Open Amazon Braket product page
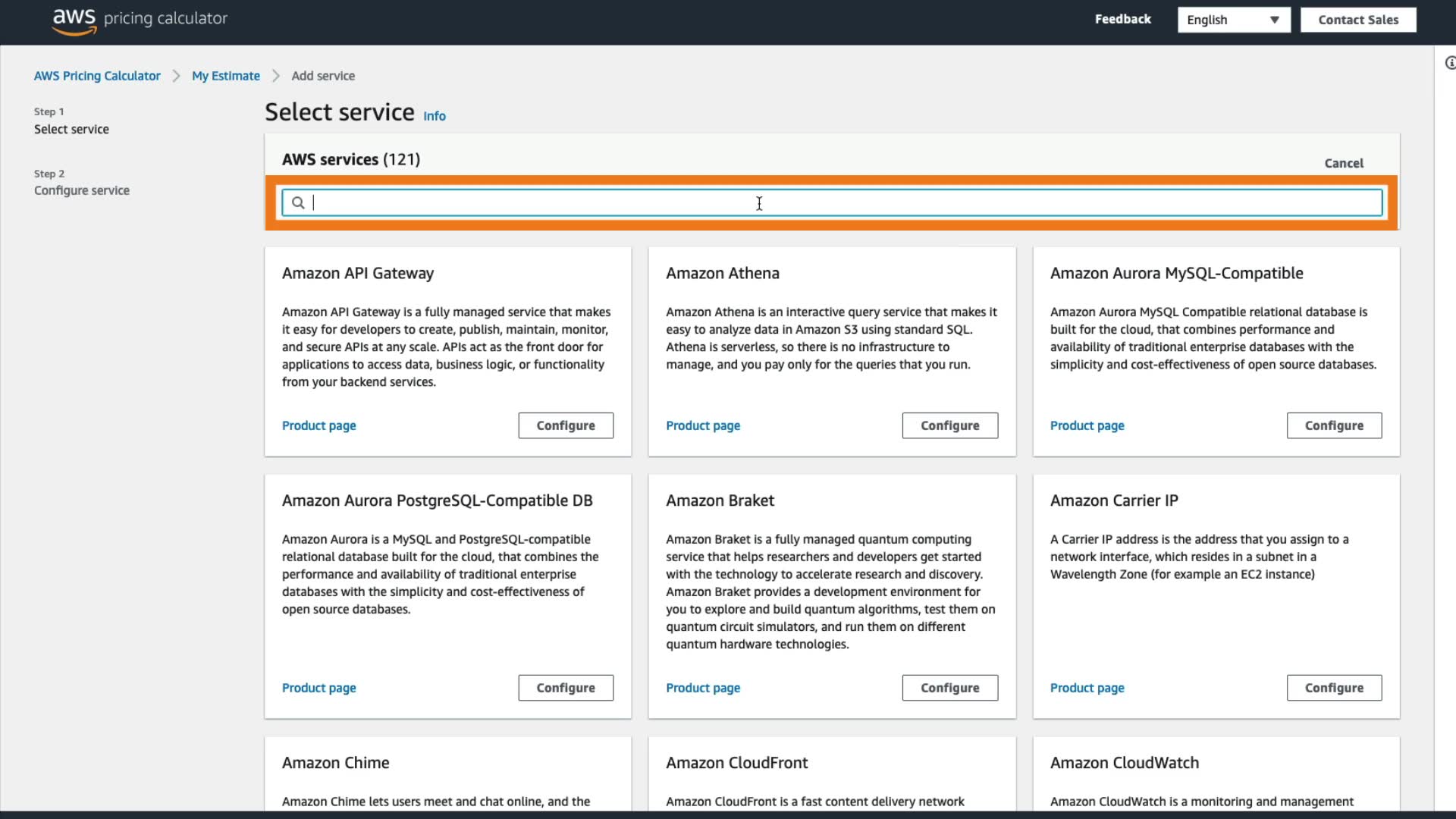This screenshot has height=819, width=1456. point(702,688)
